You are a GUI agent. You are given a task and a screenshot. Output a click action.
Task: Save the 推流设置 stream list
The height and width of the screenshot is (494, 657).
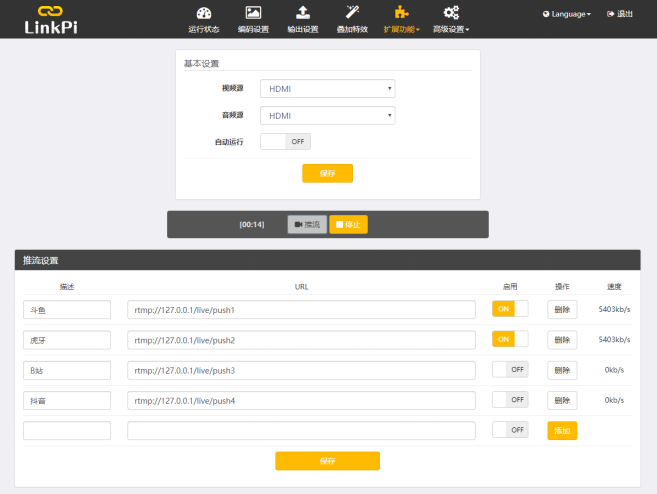pyautogui.click(x=328, y=461)
